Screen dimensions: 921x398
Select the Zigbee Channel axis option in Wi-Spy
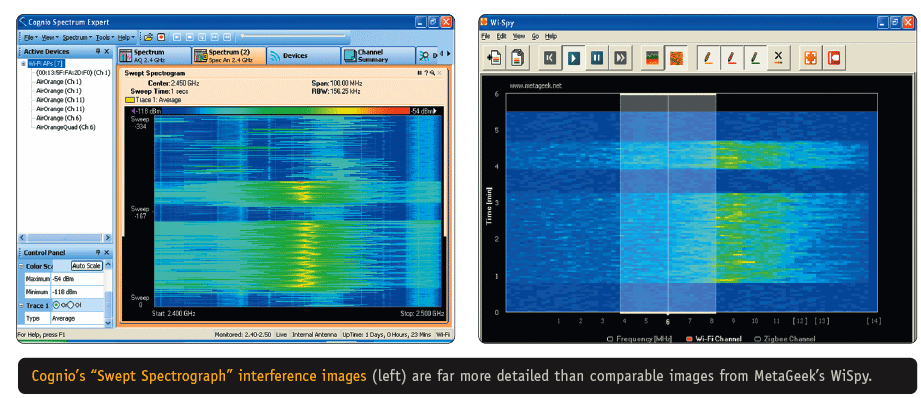[x=784, y=339]
